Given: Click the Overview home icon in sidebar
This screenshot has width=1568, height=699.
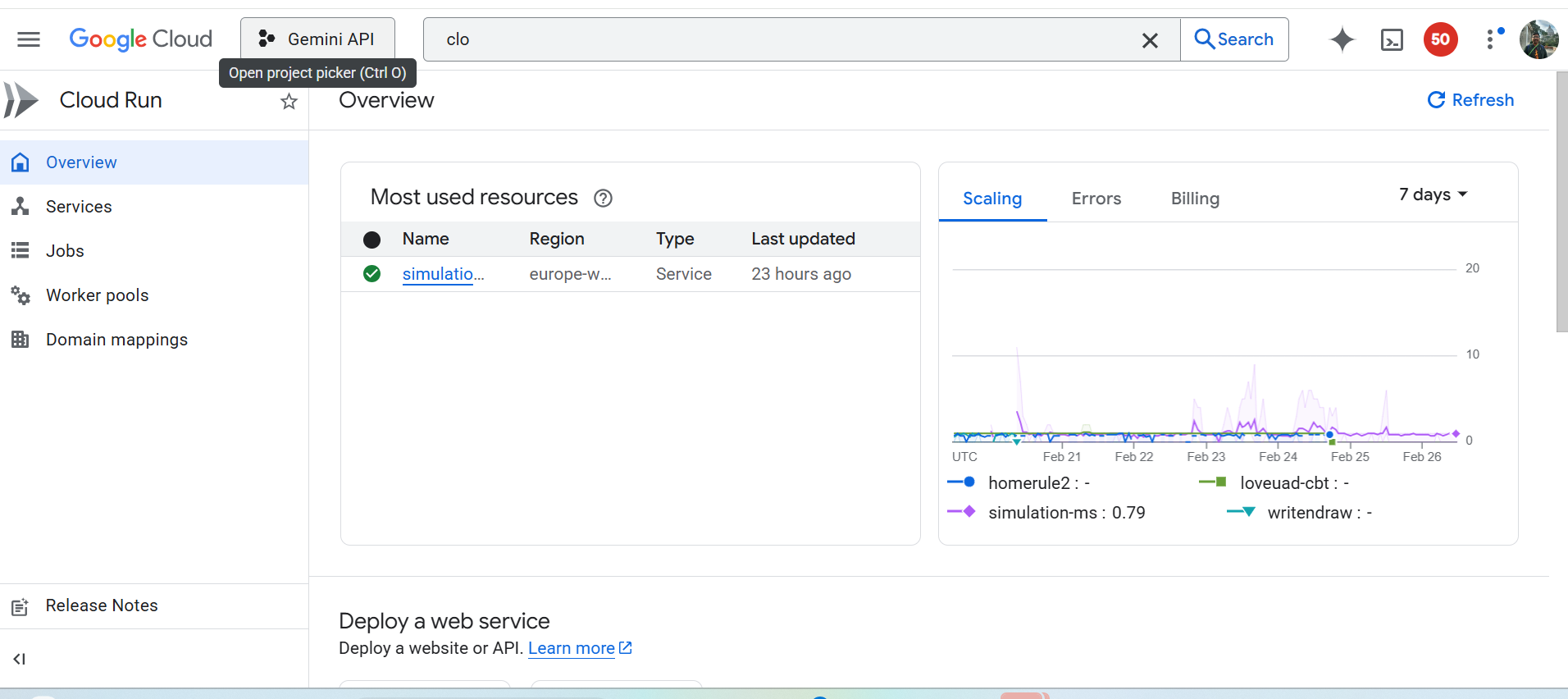Looking at the screenshot, I should 21,162.
